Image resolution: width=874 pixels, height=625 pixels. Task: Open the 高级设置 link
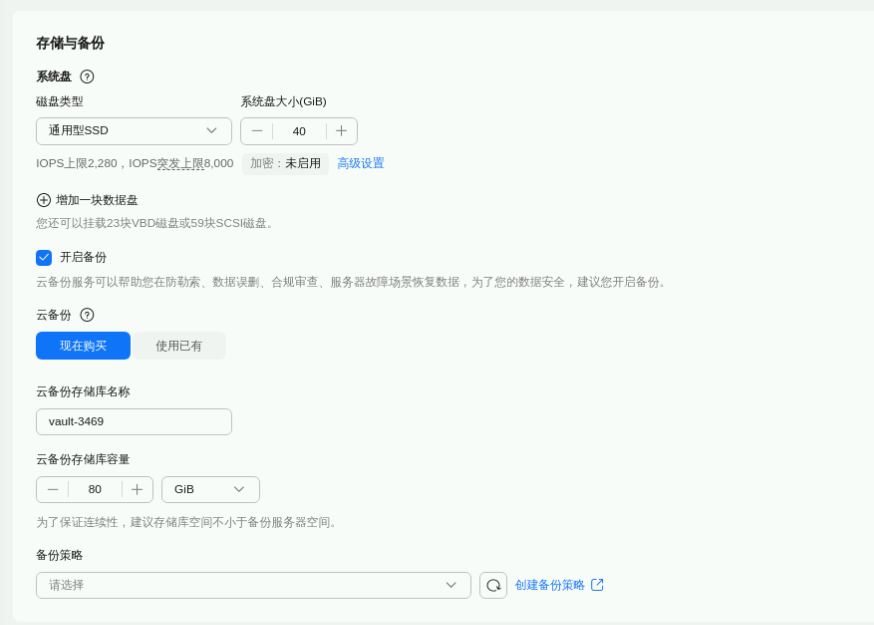click(360, 163)
